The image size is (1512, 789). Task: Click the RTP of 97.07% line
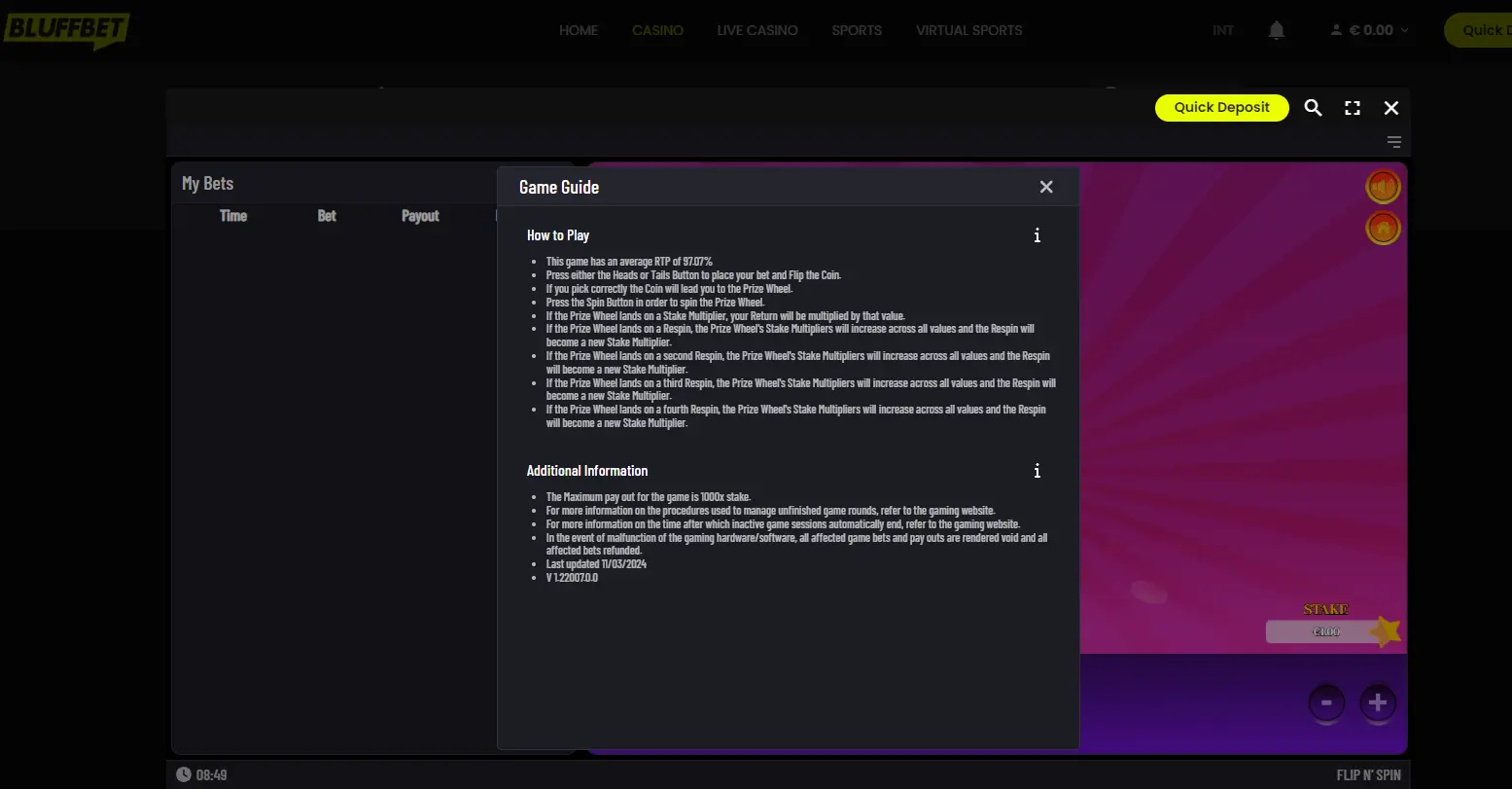[x=629, y=262]
